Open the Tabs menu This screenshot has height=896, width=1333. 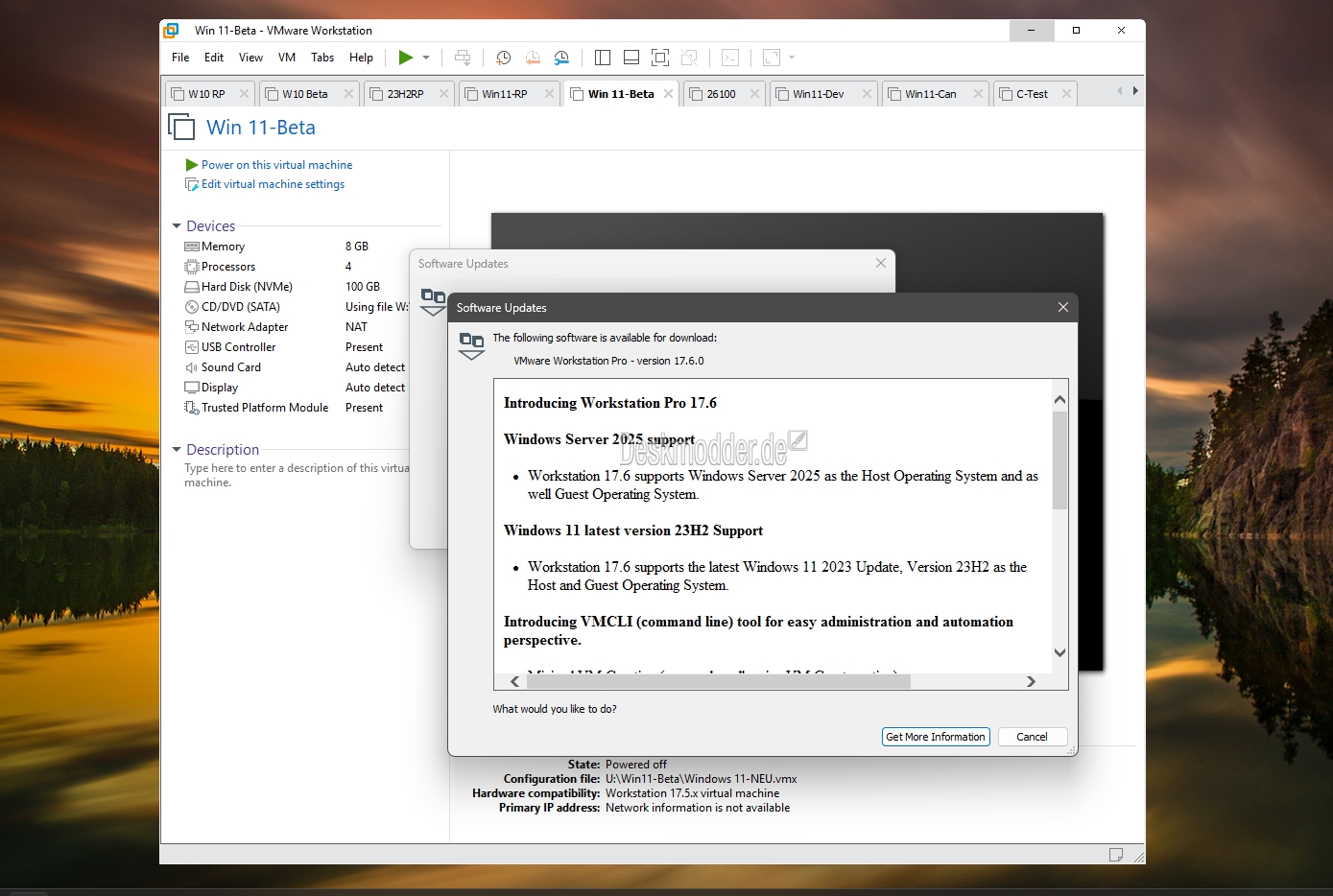pyautogui.click(x=322, y=58)
